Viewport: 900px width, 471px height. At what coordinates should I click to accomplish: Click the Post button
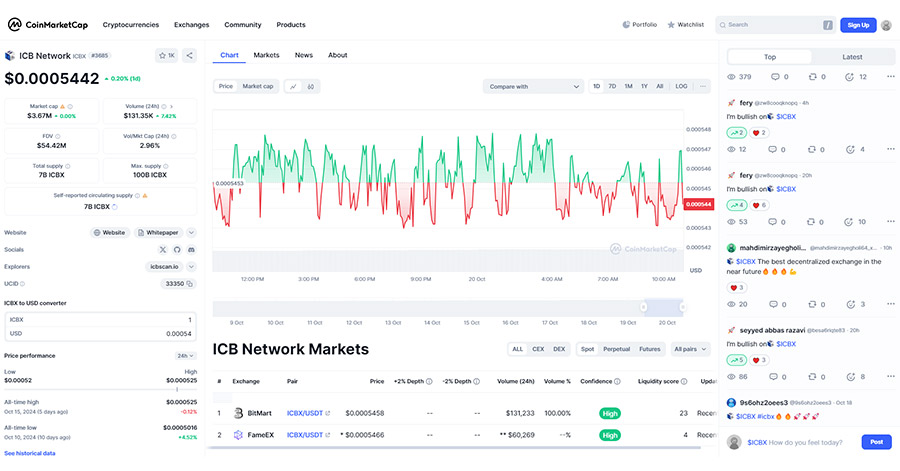[876, 442]
